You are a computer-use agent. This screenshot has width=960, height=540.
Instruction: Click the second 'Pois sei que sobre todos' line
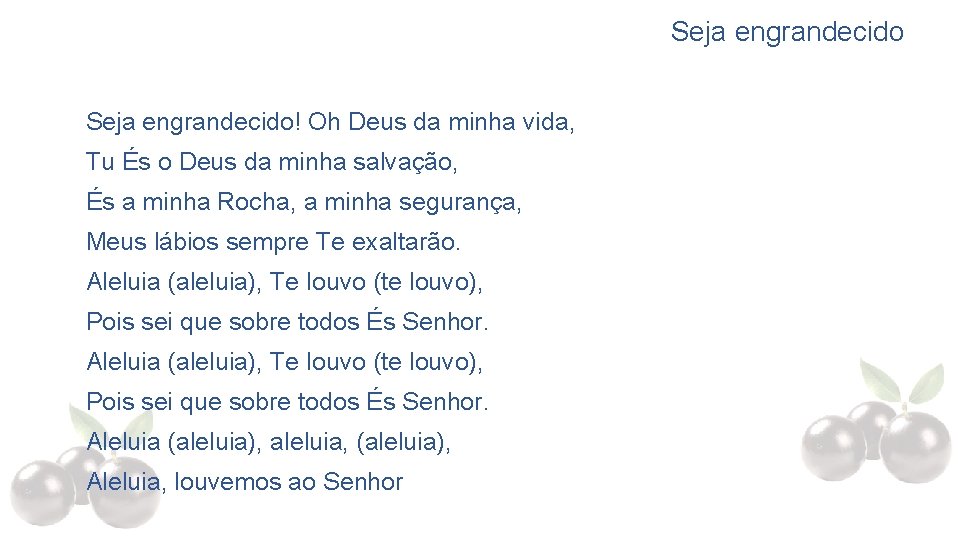[287, 402]
